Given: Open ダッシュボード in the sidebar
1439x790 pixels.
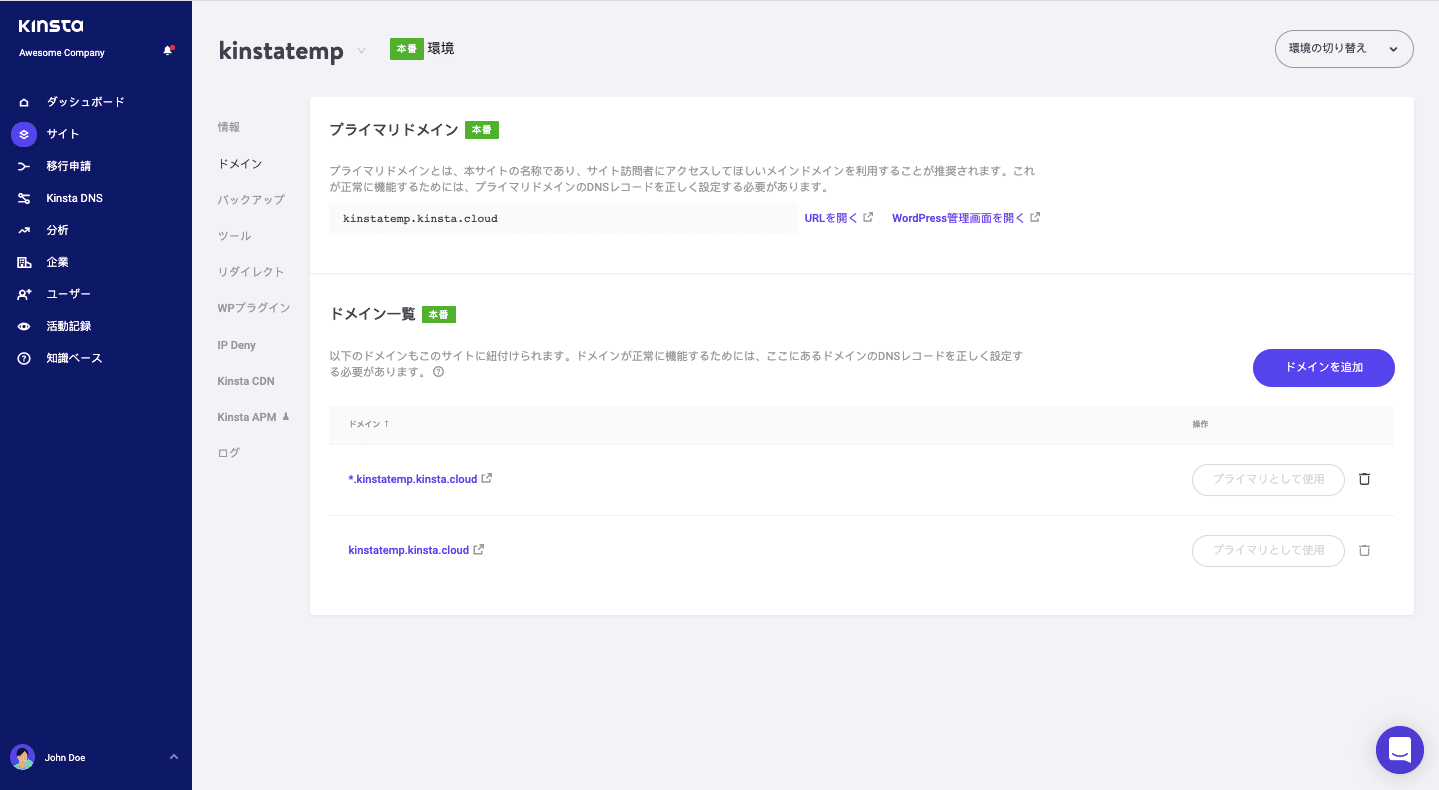Looking at the screenshot, I should pos(85,102).
